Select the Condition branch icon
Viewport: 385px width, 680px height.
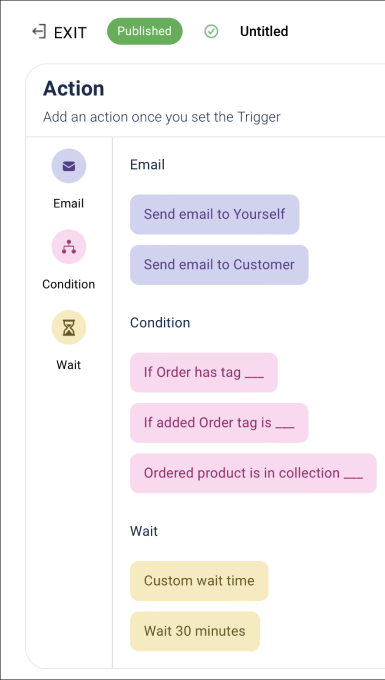(x=69, y=247)
